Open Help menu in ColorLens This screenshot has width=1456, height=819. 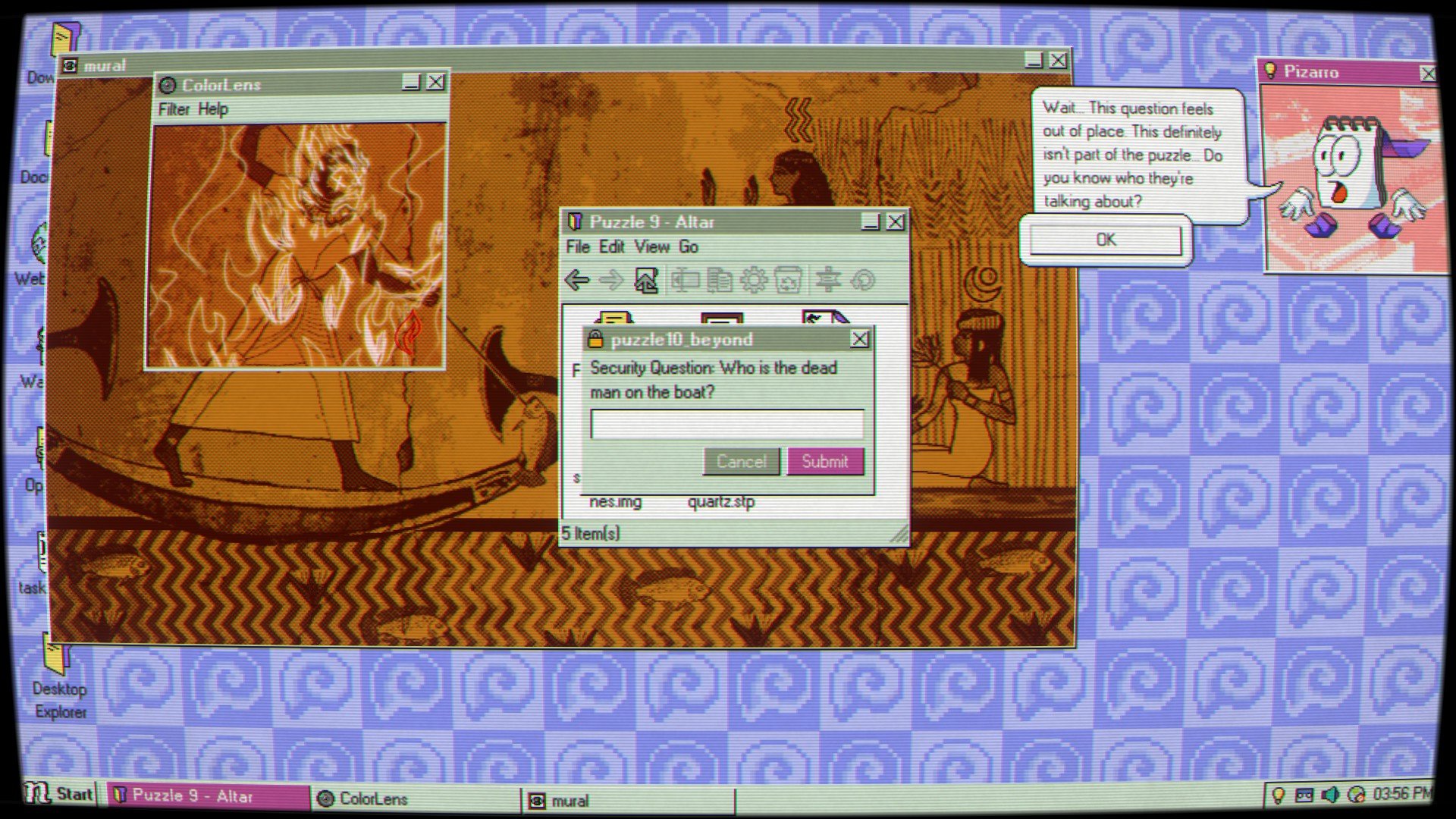tap(213, 109)
